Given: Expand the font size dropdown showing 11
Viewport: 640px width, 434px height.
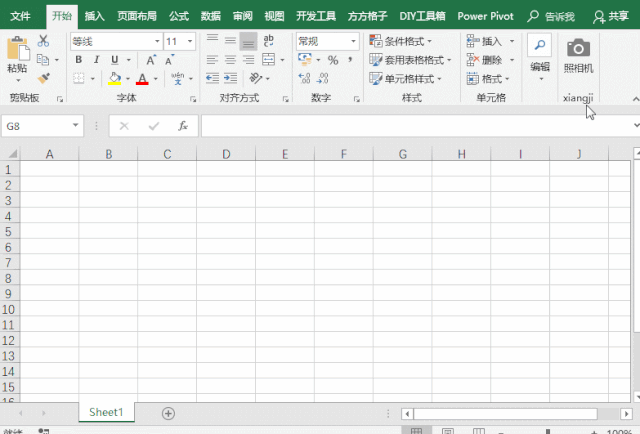Looking at the screenshot, I should [191, 41].
